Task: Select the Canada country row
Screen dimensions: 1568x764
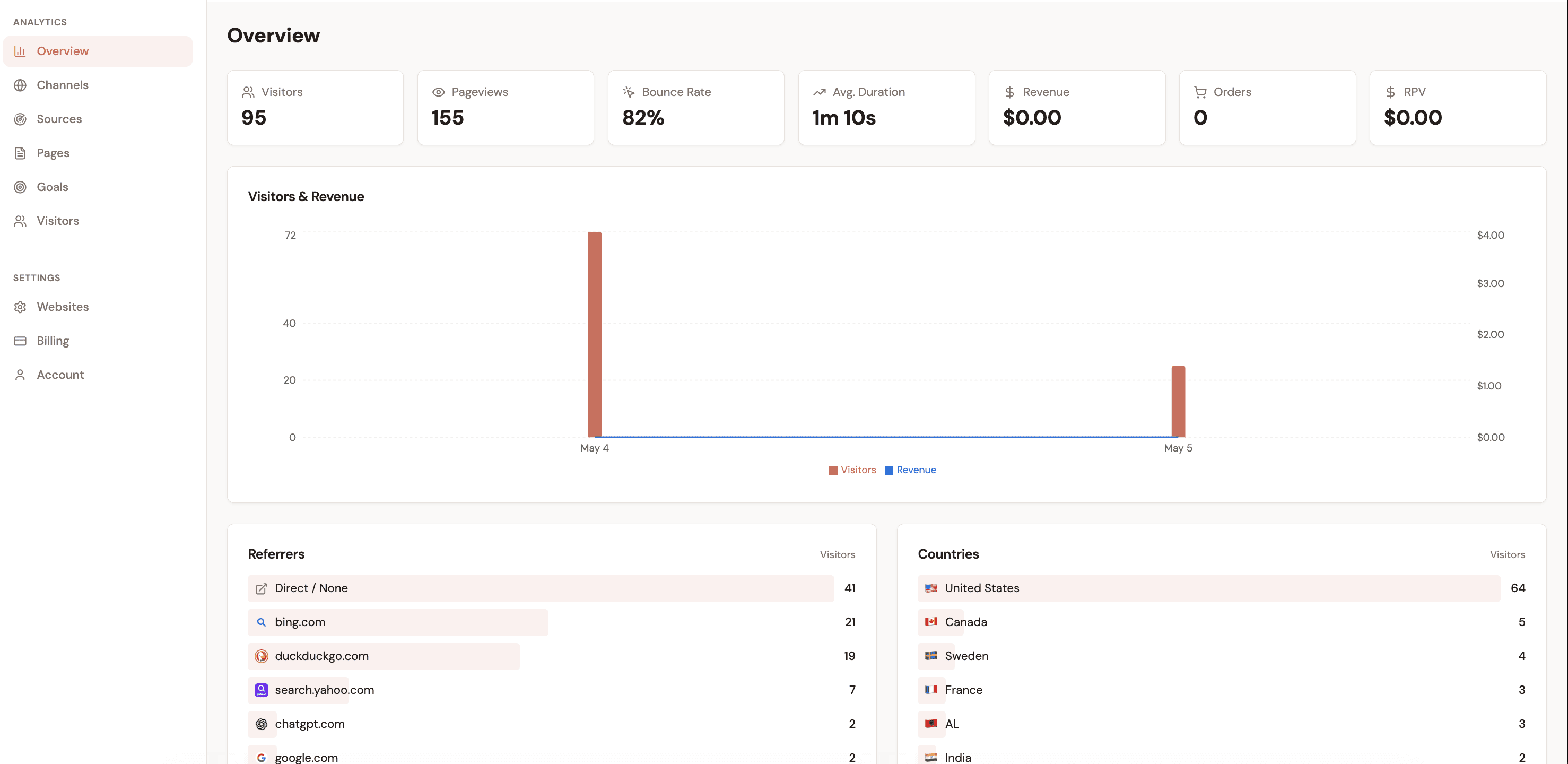Action: (1222, 622)
